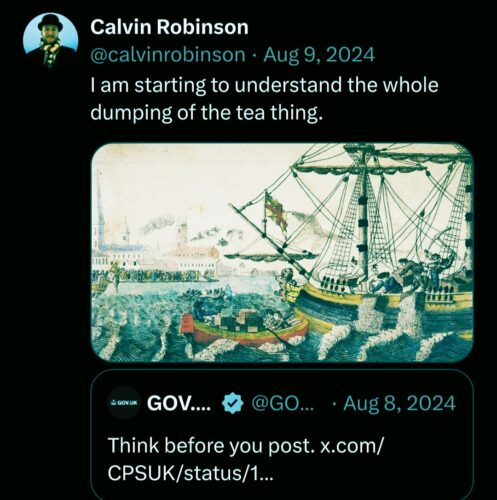Visit the @calvinrobinson handle link
497x500 pixels.
168,55
